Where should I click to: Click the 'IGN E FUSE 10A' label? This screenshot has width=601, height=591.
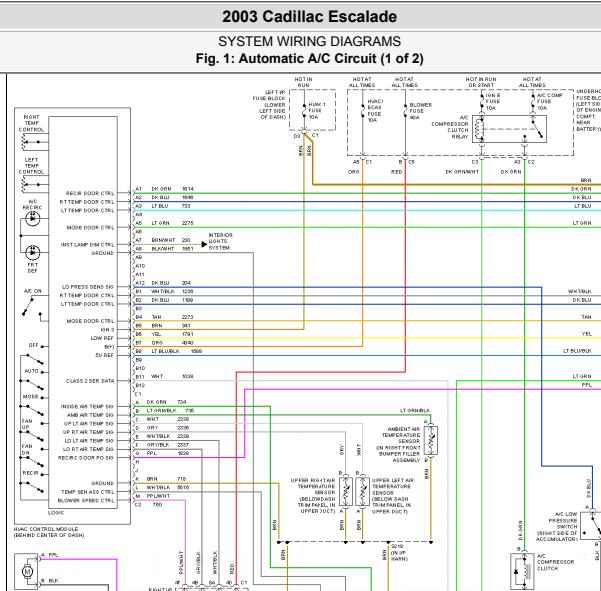493,102
